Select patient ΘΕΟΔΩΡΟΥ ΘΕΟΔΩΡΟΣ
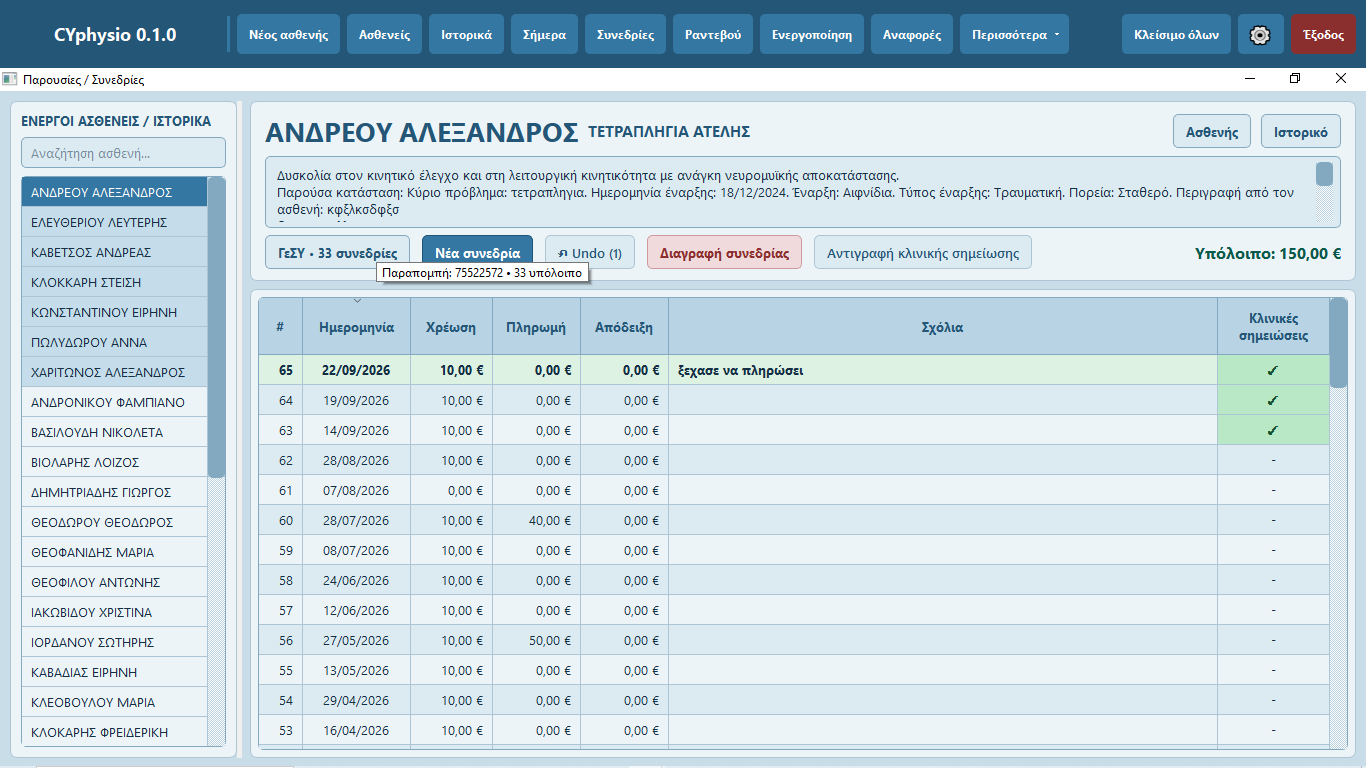 (x=114, y=522)
